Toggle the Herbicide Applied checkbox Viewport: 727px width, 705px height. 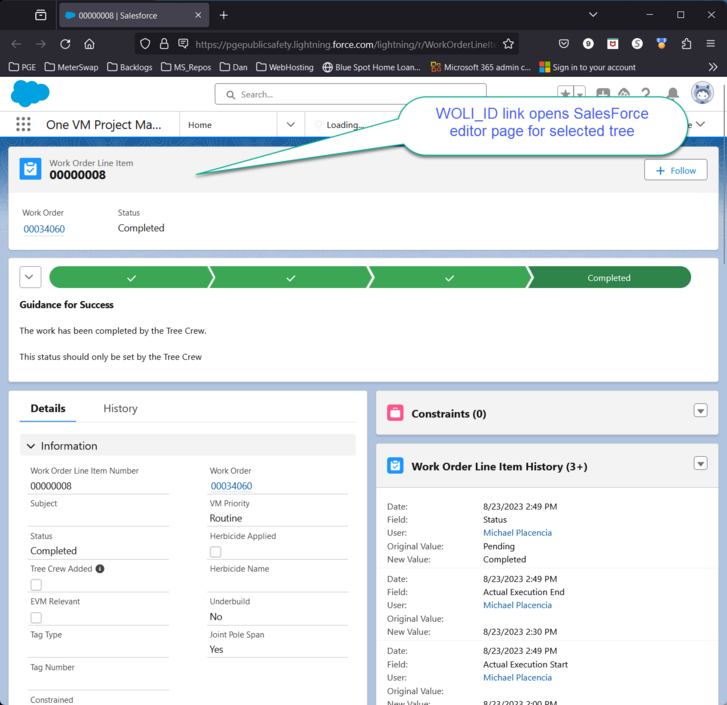(216, 552)
